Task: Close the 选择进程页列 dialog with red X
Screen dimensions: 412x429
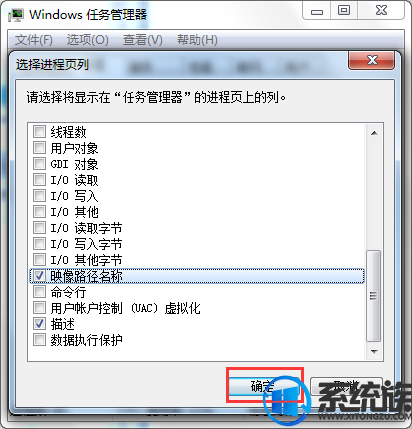Action: coord(372,60)
